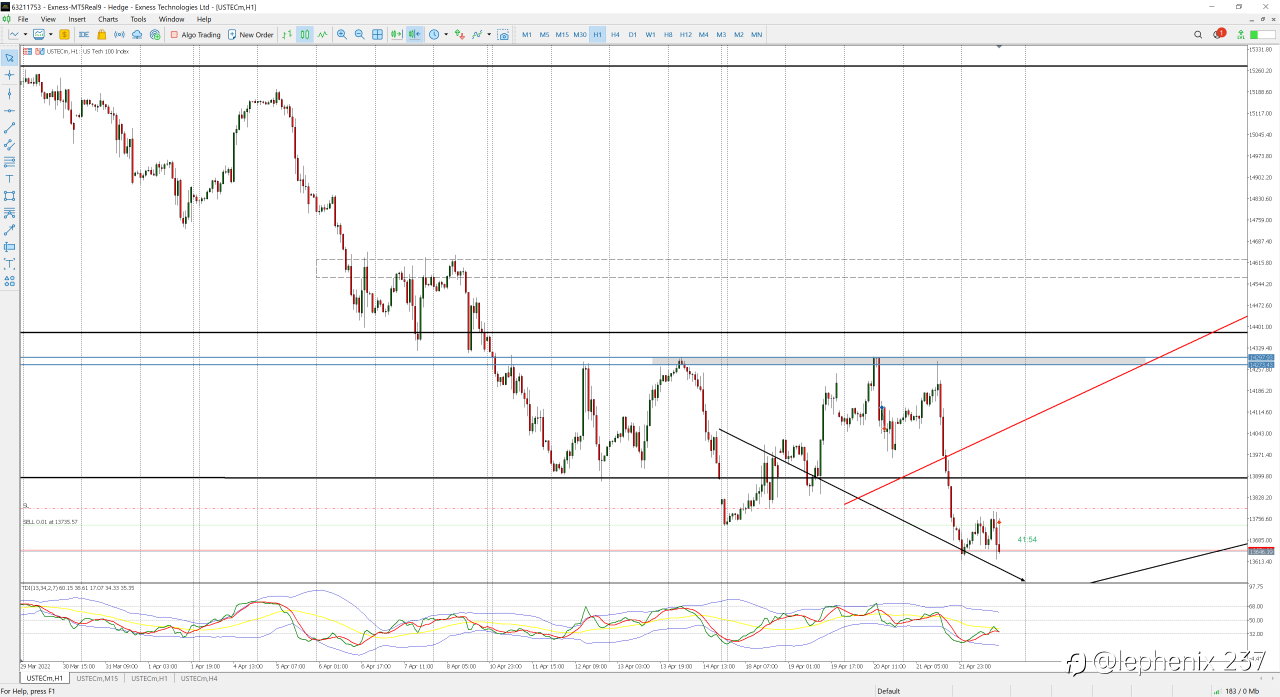The height and width of the screenshot is (697, 1280).
Task: Open the New Order dialog
Action: [250, 34]
